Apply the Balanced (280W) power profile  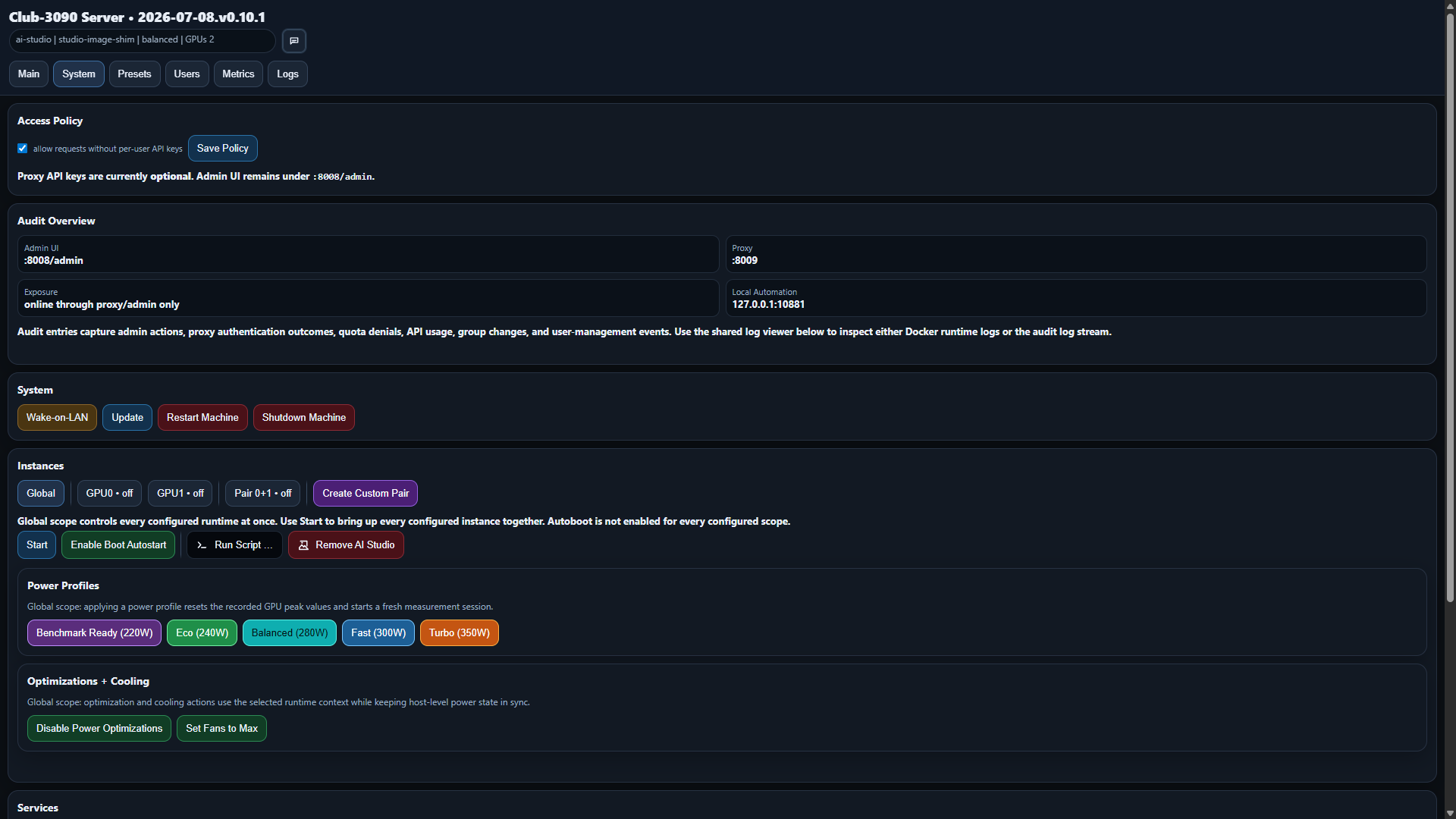tap(290, 633)
